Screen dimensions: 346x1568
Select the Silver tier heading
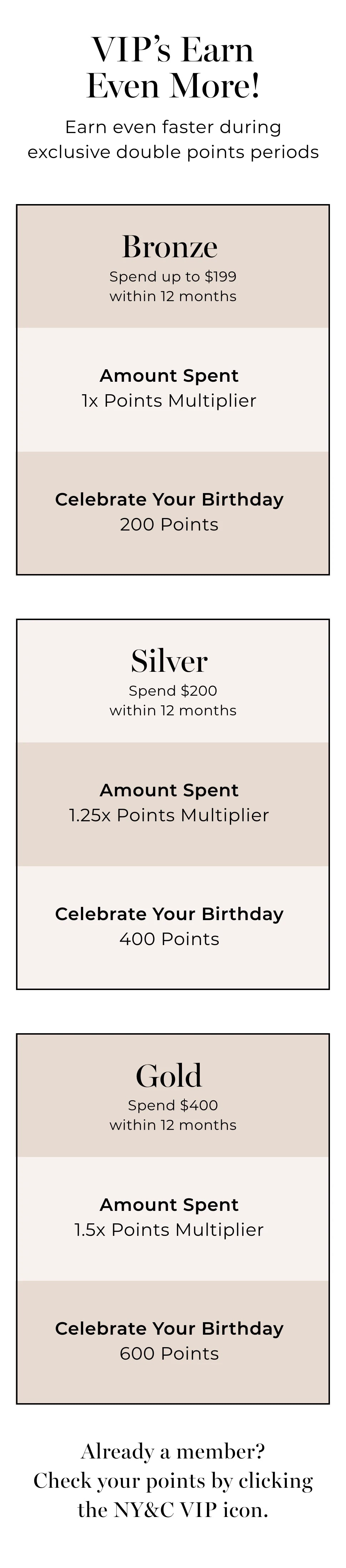[x=170, y=661]
